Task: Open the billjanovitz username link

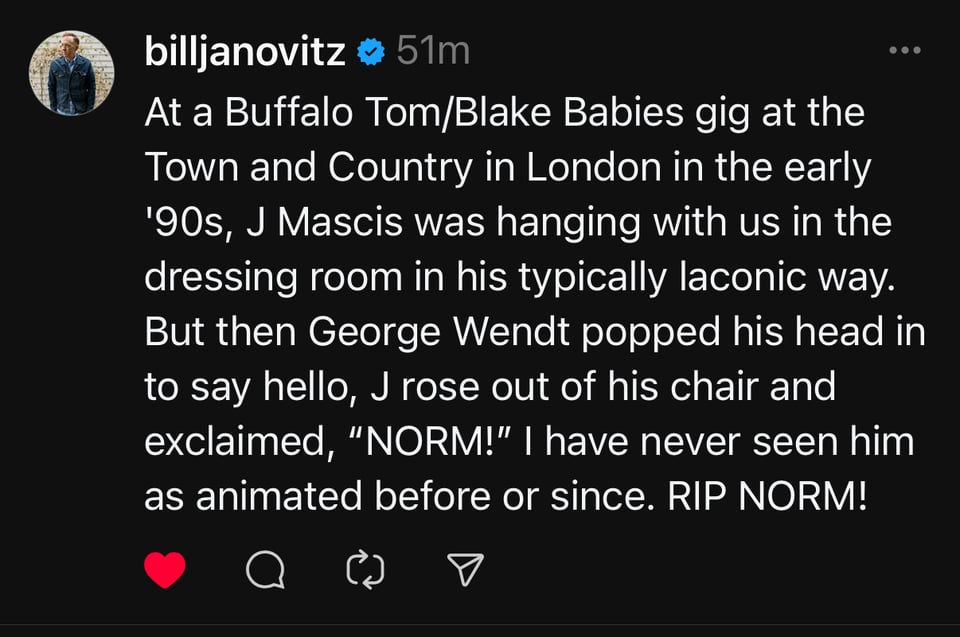Action: [x=245, y=52]
